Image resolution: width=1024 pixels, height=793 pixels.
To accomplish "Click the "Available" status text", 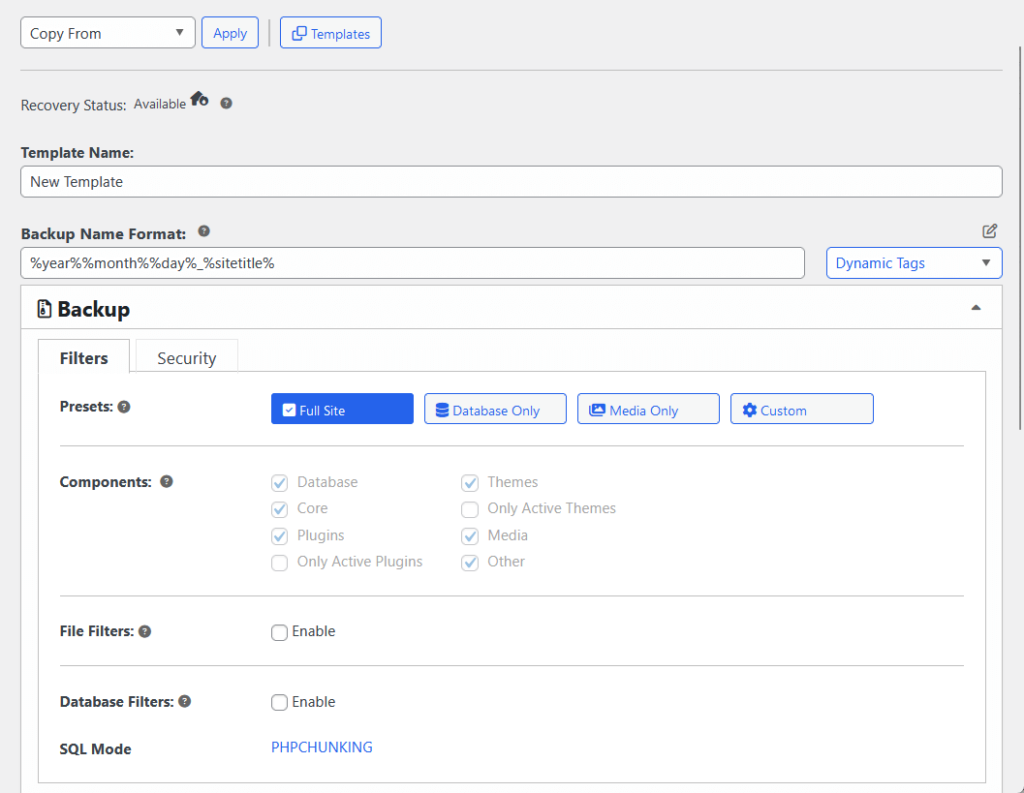I will (x=160, y=105).
